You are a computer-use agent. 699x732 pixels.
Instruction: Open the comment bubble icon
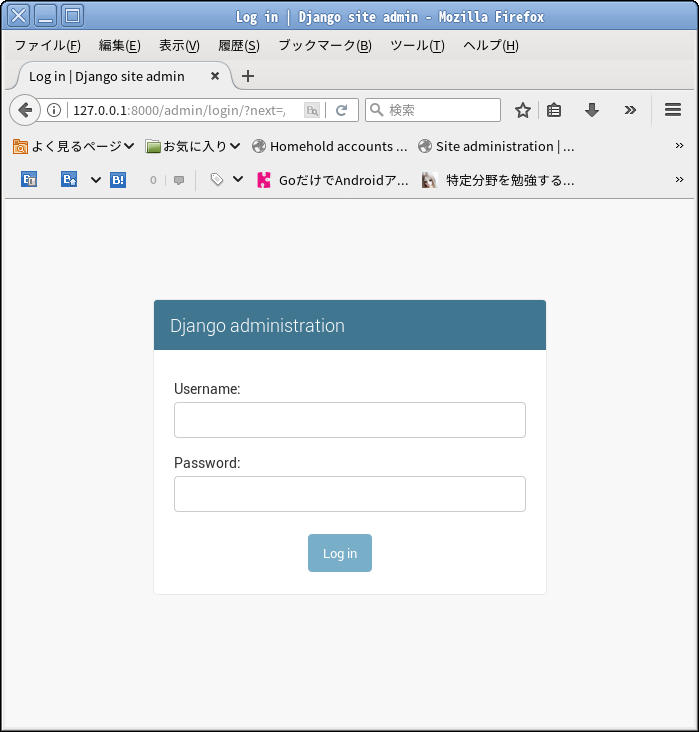pyautogui.click(x=179, y=180)
